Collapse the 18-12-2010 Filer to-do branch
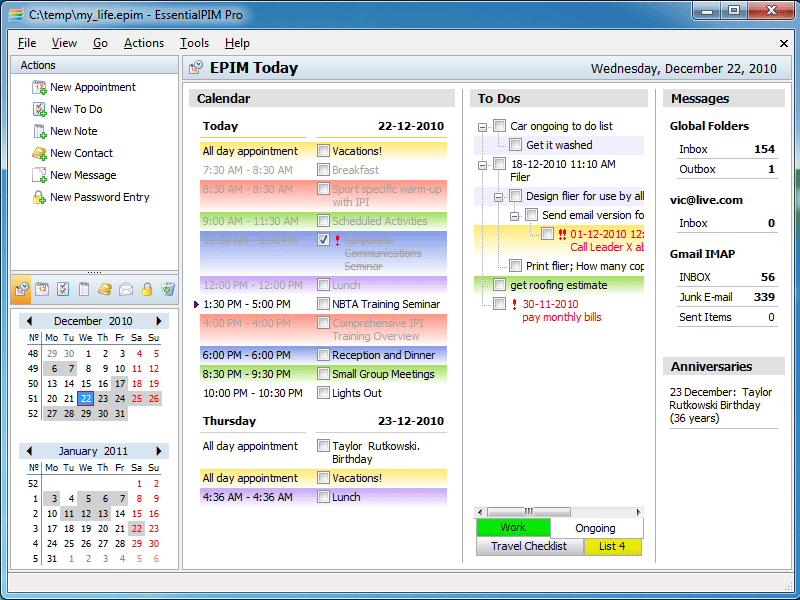The image size is (800, 600). (x=482, y=165)
